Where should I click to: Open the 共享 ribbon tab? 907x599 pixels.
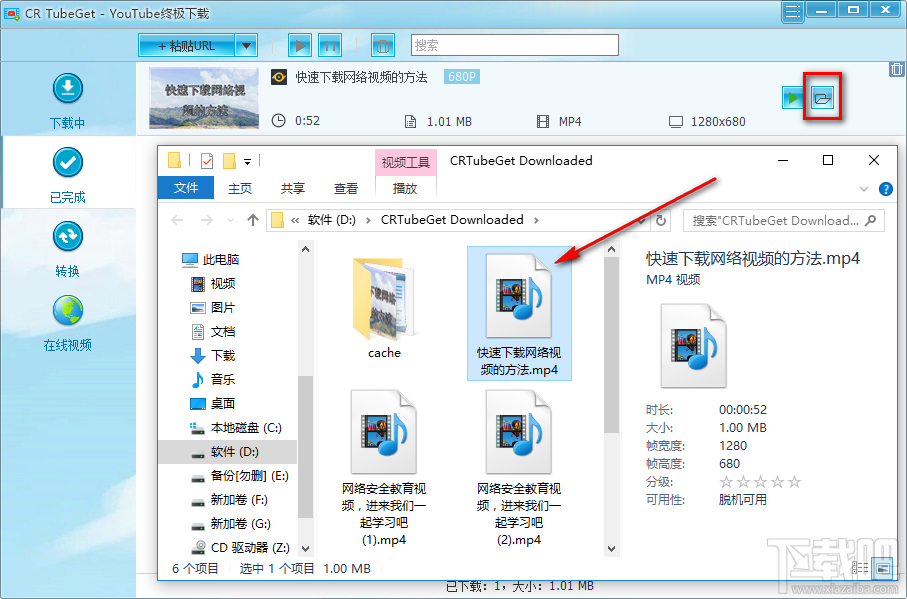click(x=293, y=188)
